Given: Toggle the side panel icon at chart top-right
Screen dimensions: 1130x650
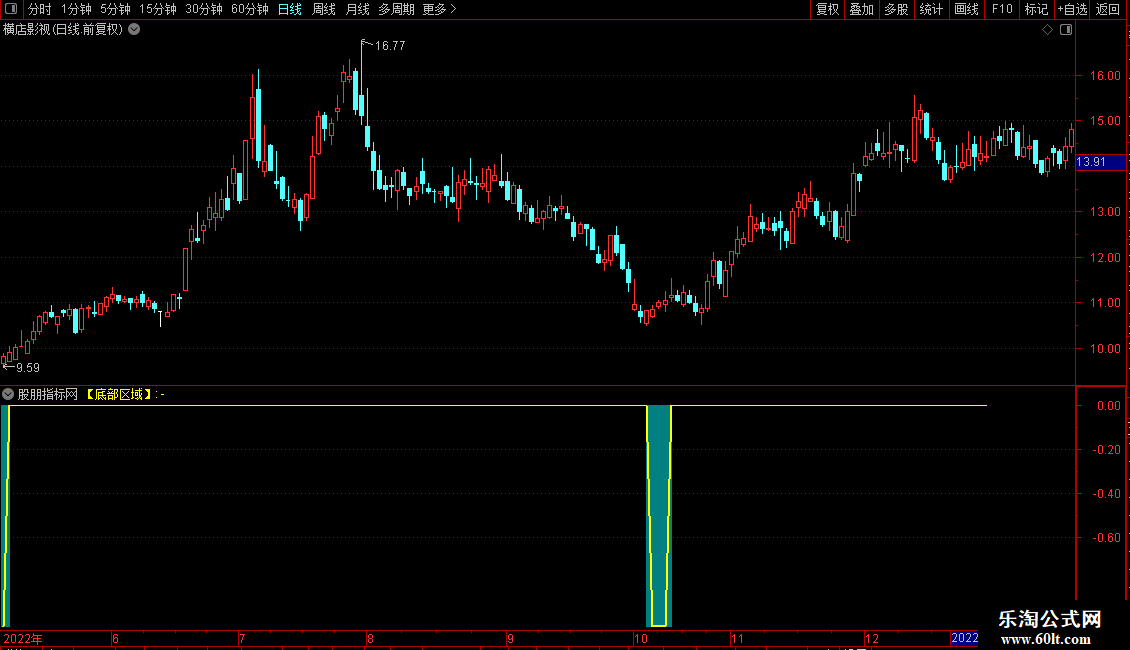Looking at the screenshot, I should (1066, 30).
